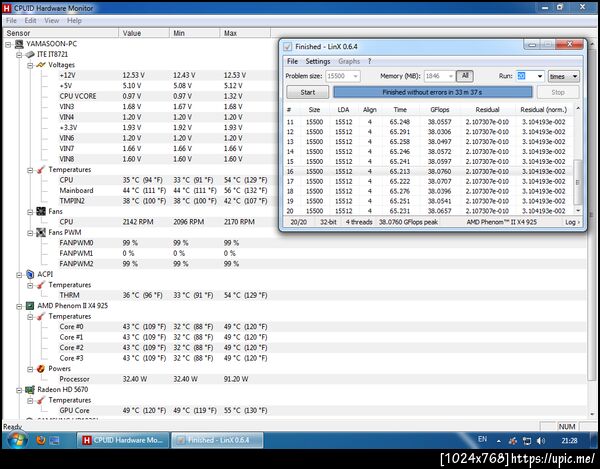Click the YAMASOON-PC computer icon
This screenshot has width=600, height=469.
[19, 44]
